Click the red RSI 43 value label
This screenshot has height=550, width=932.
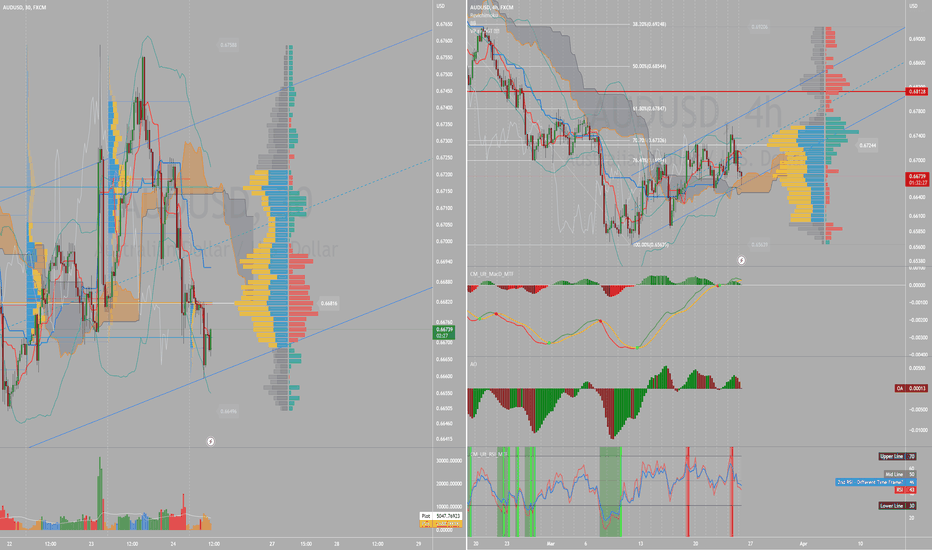click(906, 490)
